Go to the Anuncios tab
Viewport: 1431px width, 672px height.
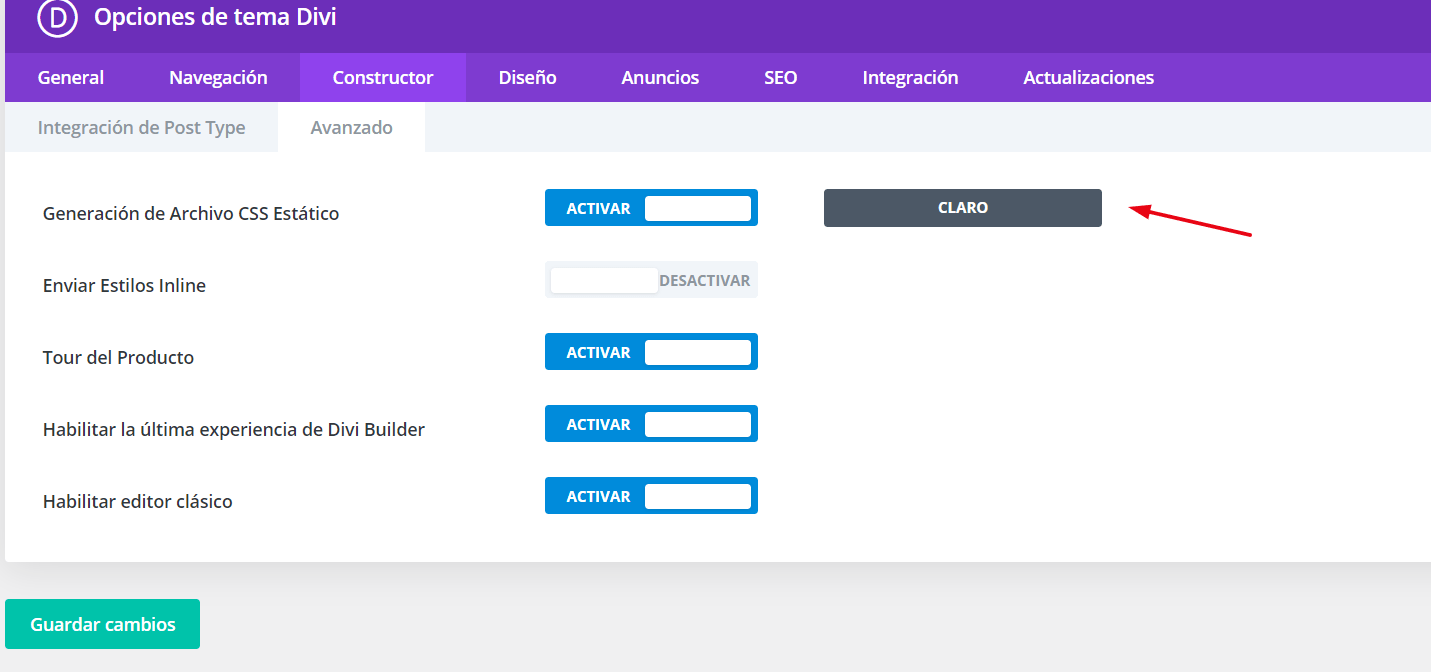coord(660,78)
